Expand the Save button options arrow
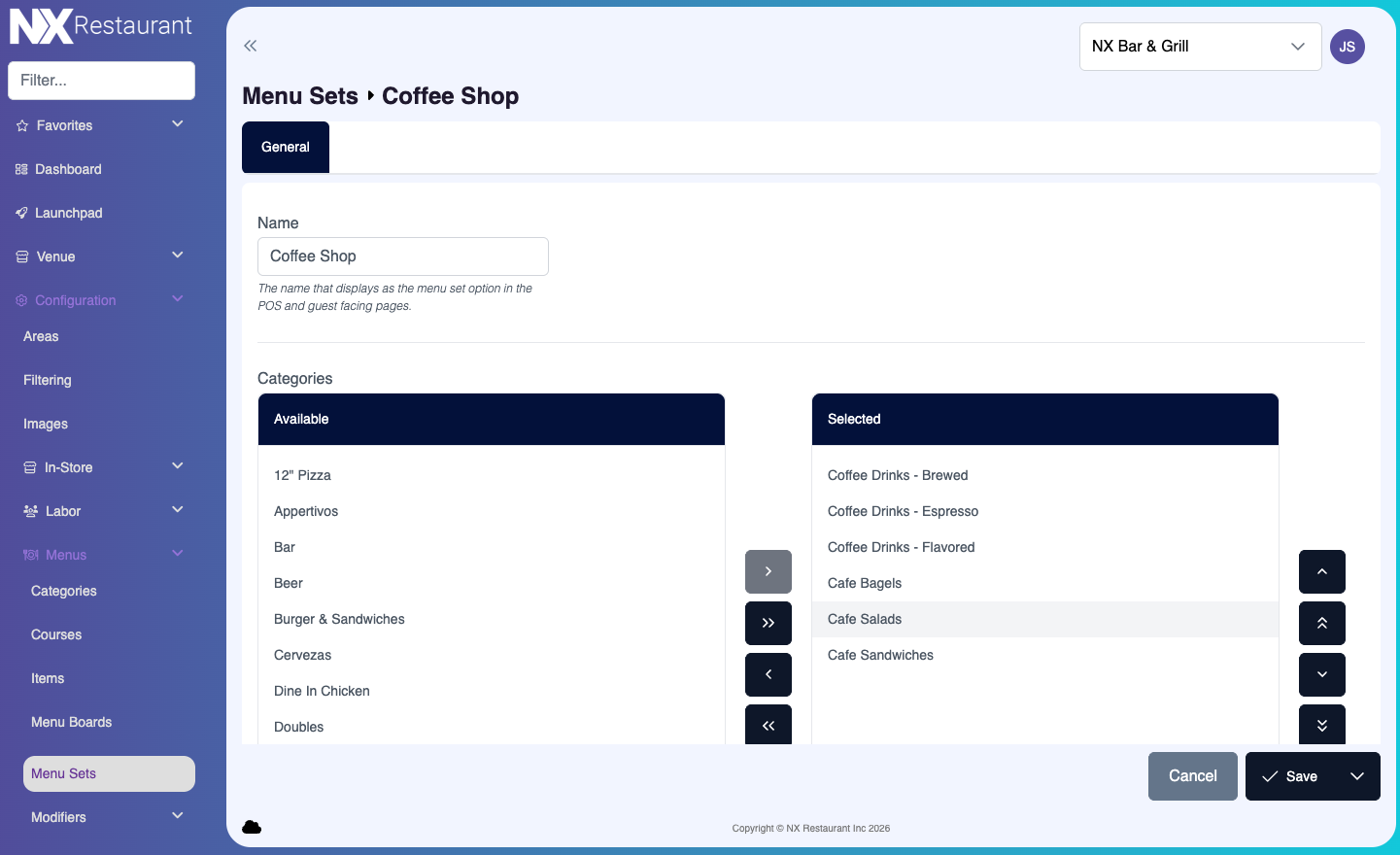 [x=1357, y=776]
